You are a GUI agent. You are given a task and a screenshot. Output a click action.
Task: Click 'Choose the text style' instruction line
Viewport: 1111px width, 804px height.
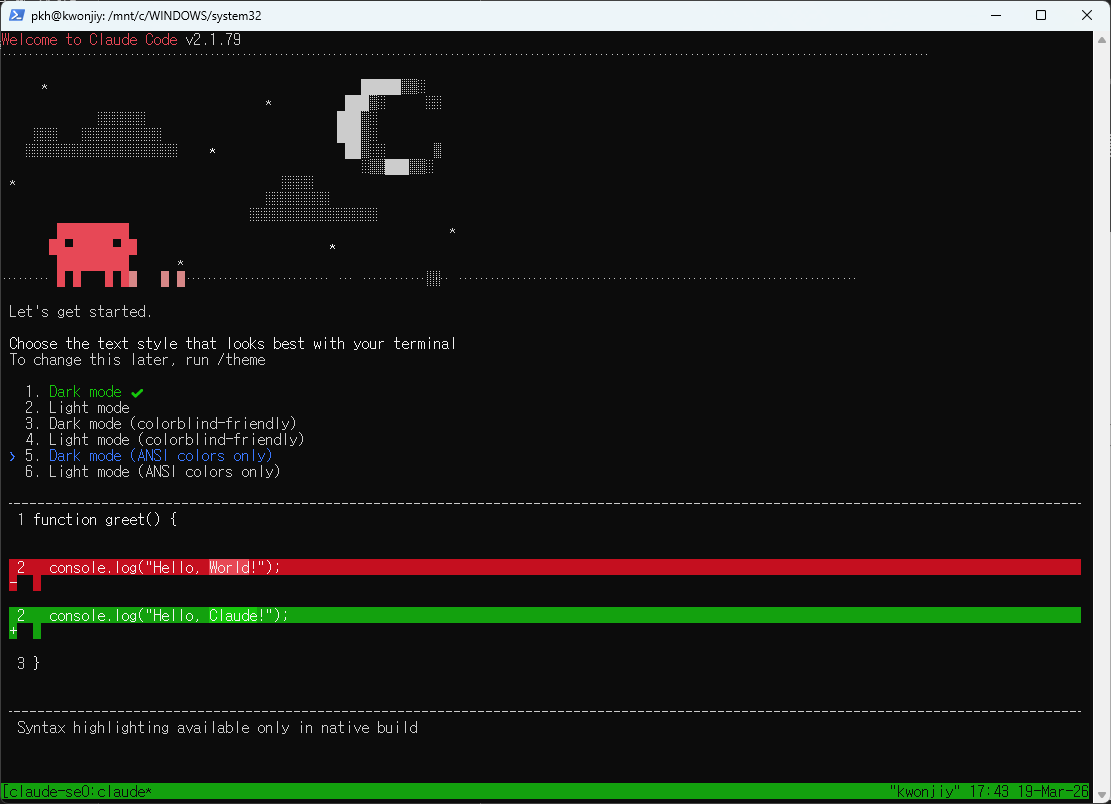(x=232, y=344)
